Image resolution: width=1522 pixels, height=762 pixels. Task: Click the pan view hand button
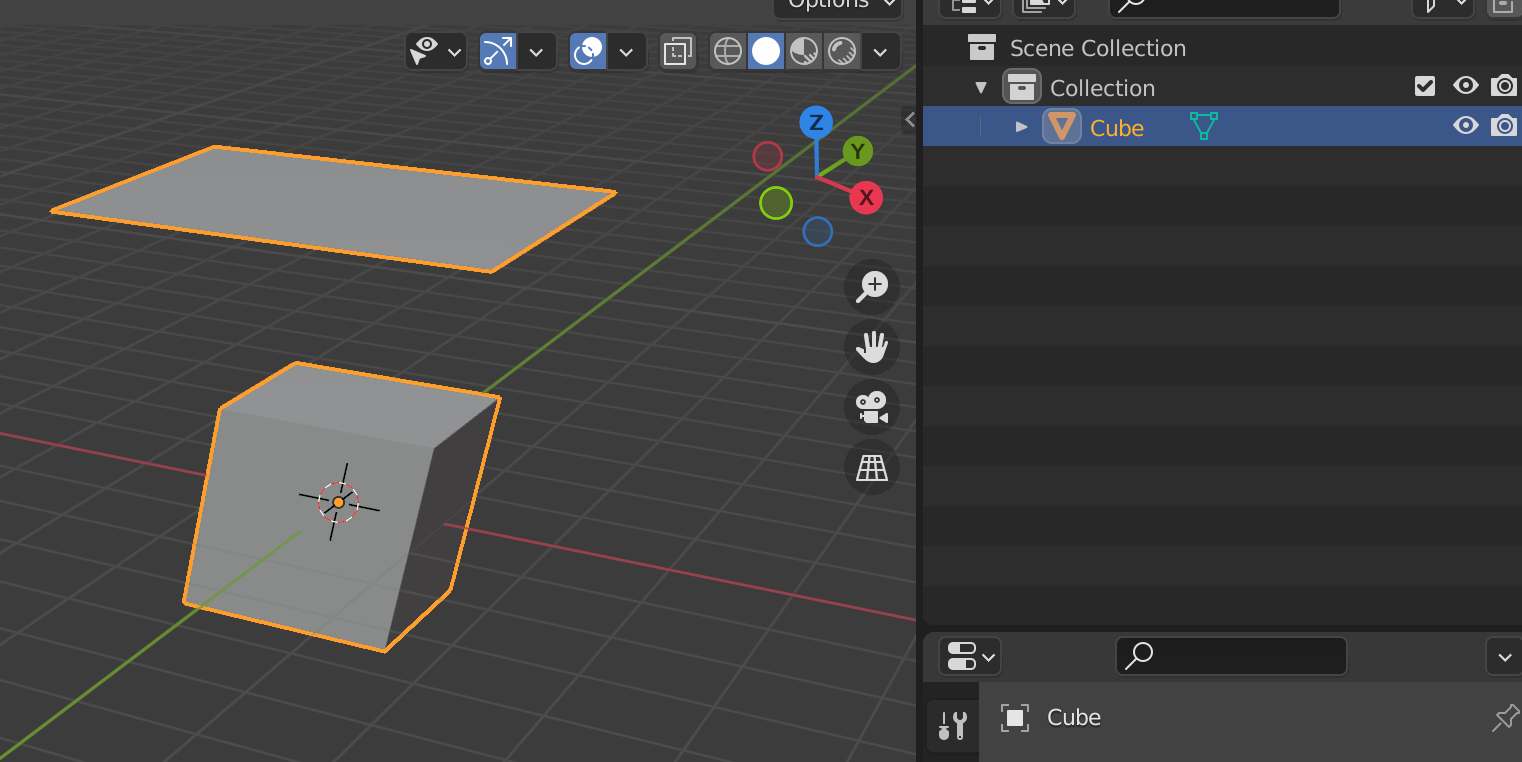pyautogui.click(x=872, y=347)
